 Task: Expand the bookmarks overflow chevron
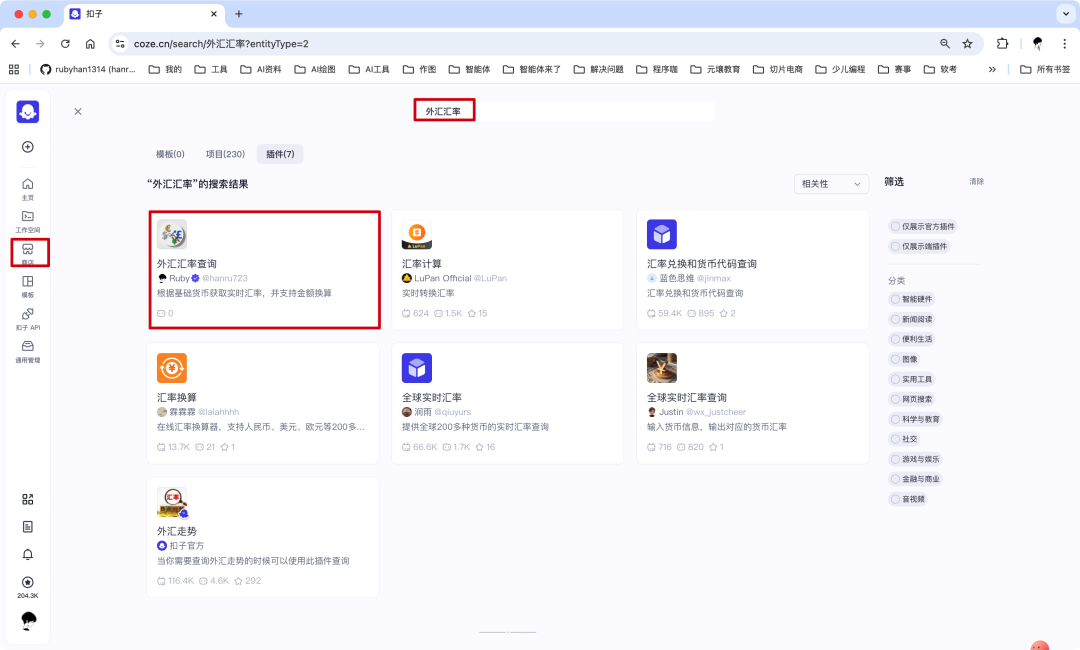coord(992,70)
